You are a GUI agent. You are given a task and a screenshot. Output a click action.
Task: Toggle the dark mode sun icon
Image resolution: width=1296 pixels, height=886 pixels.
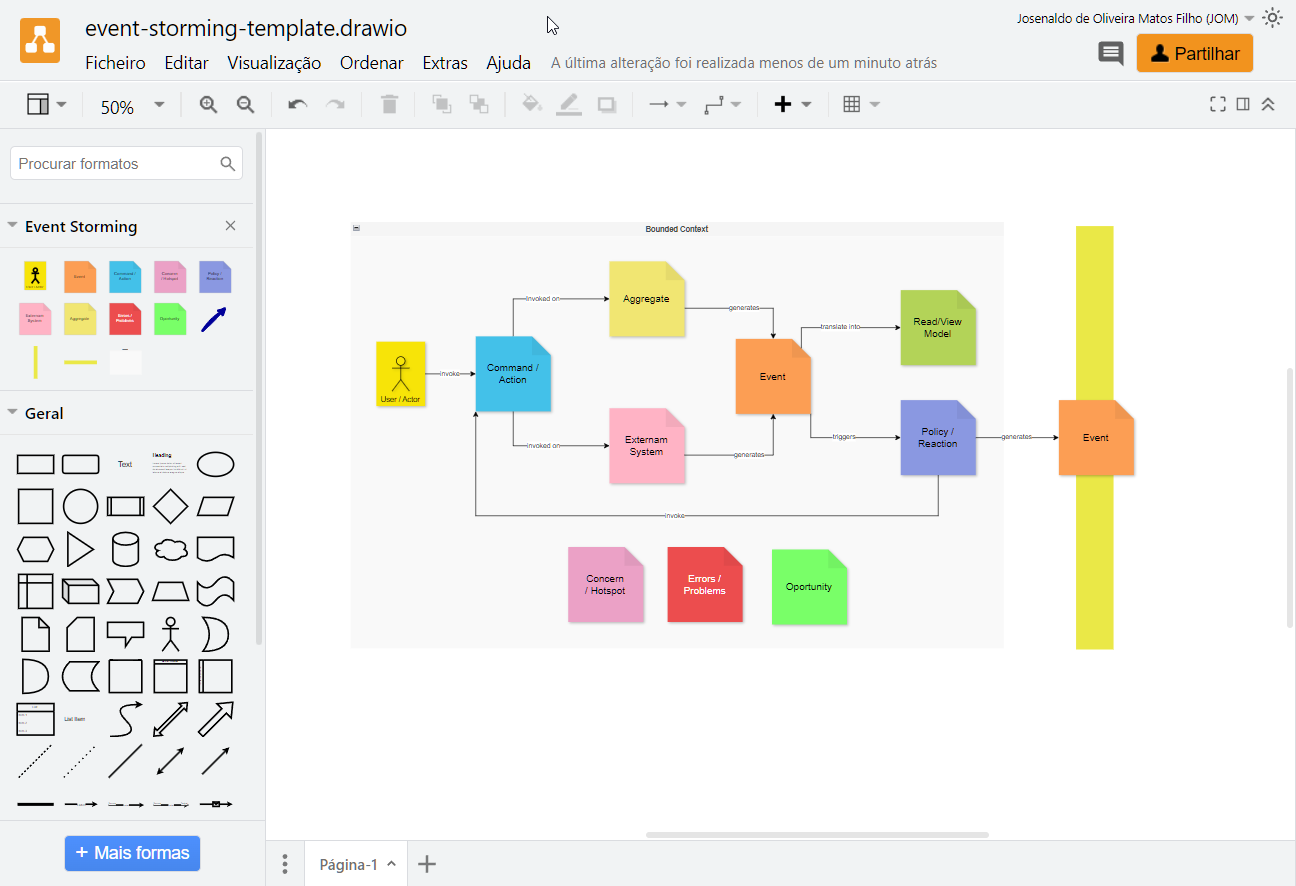click(1272, 17)
